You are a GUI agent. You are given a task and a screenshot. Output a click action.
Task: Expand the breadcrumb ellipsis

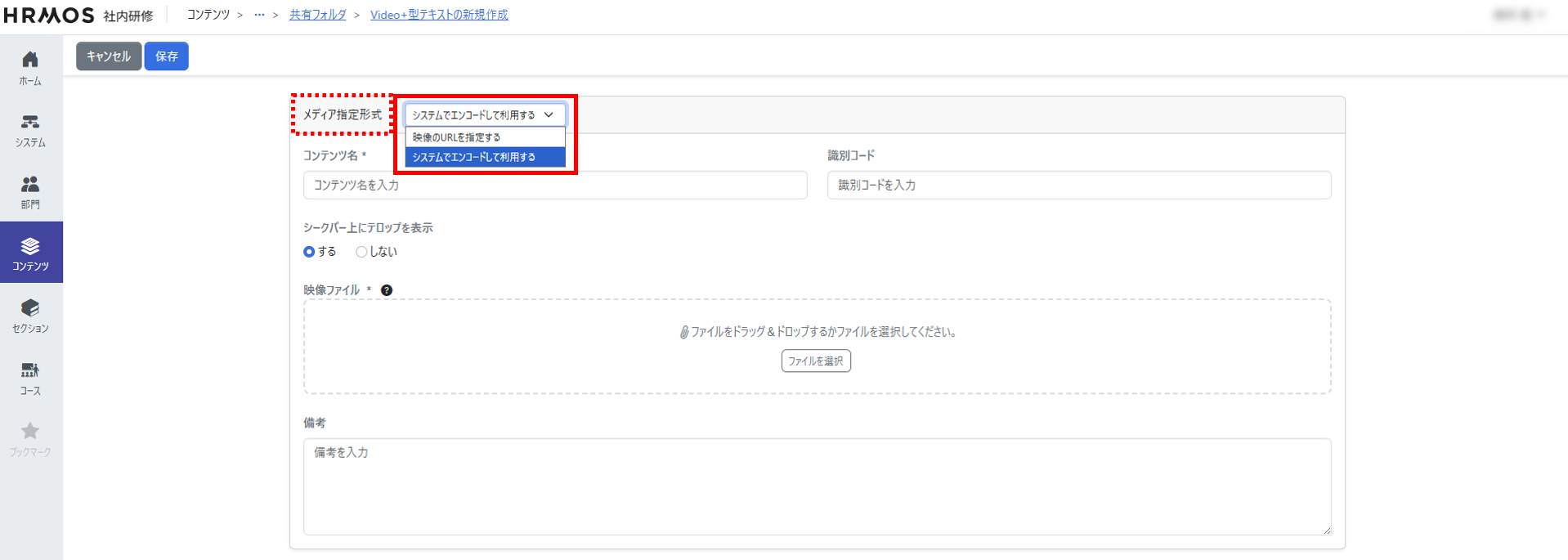[259, 15]
